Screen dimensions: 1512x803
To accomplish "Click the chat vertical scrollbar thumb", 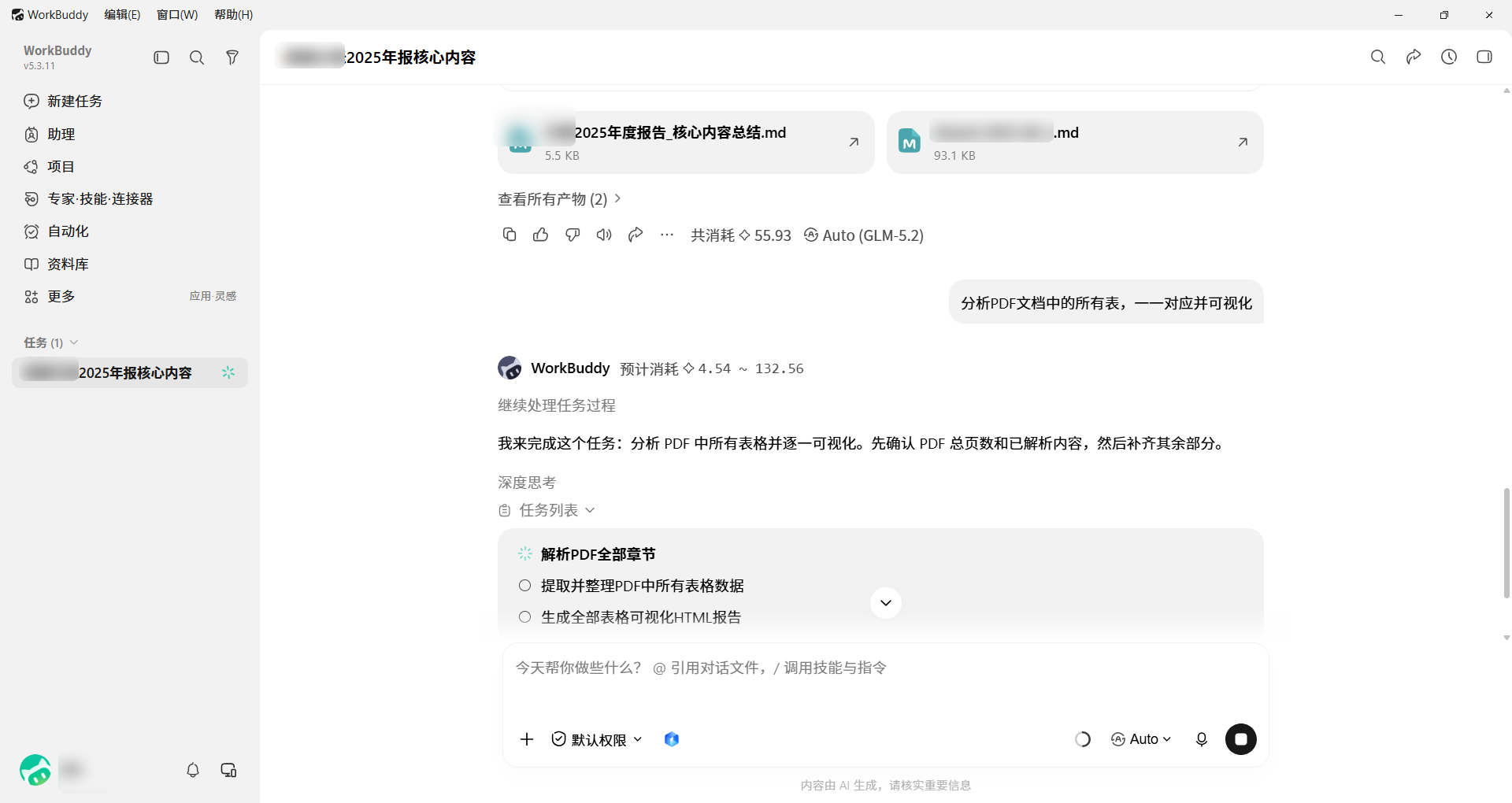I will pos(1506,543).
